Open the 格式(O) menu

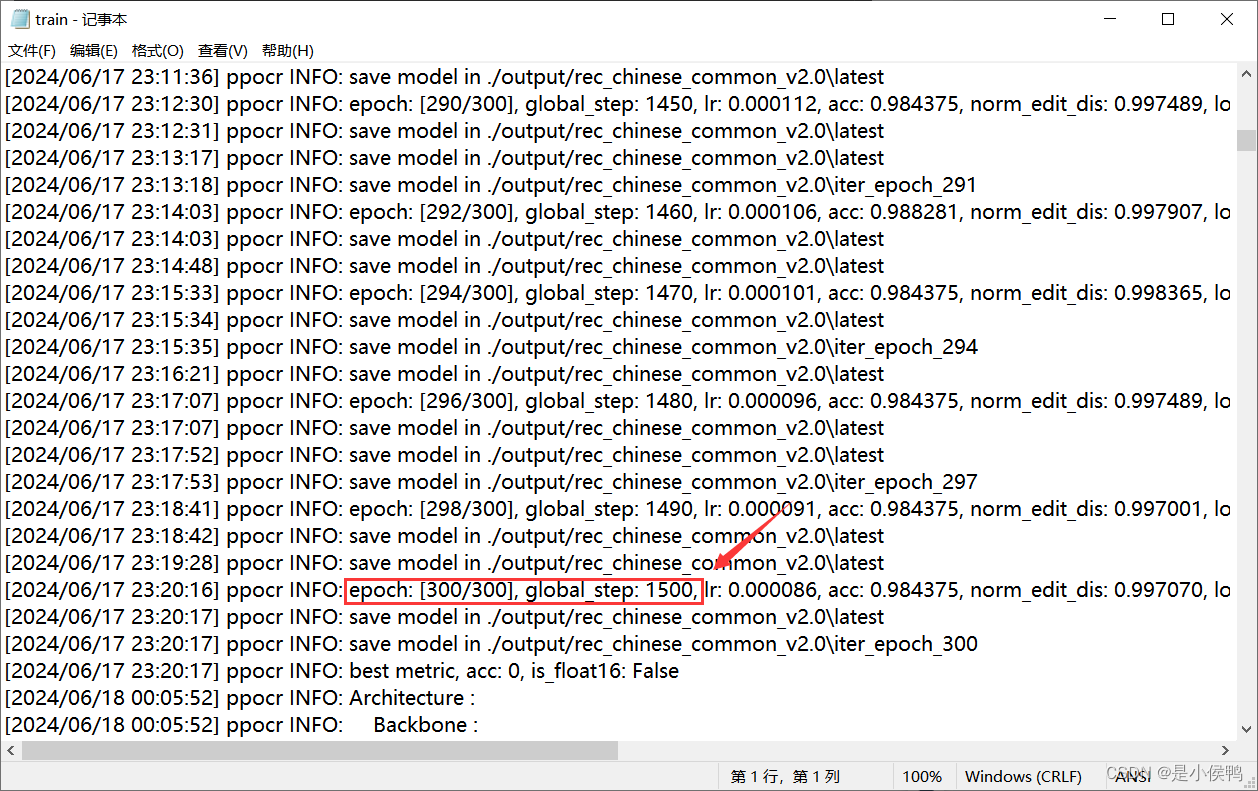pos(157,50)
